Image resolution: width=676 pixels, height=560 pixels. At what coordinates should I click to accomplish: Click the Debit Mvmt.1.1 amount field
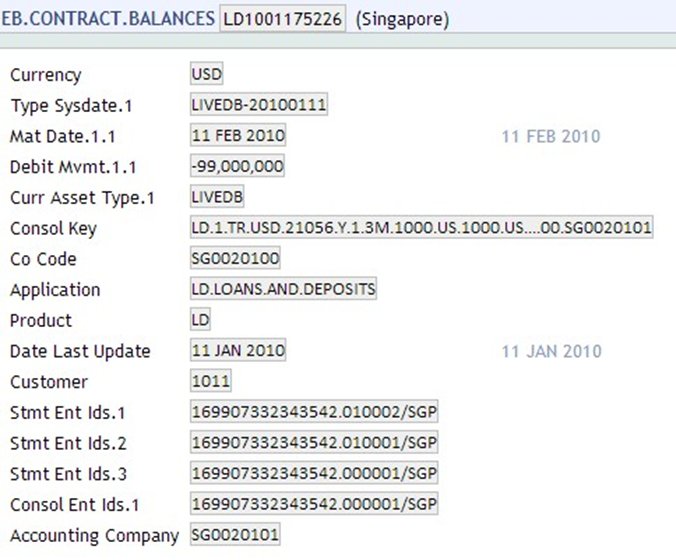coord(238,167)
